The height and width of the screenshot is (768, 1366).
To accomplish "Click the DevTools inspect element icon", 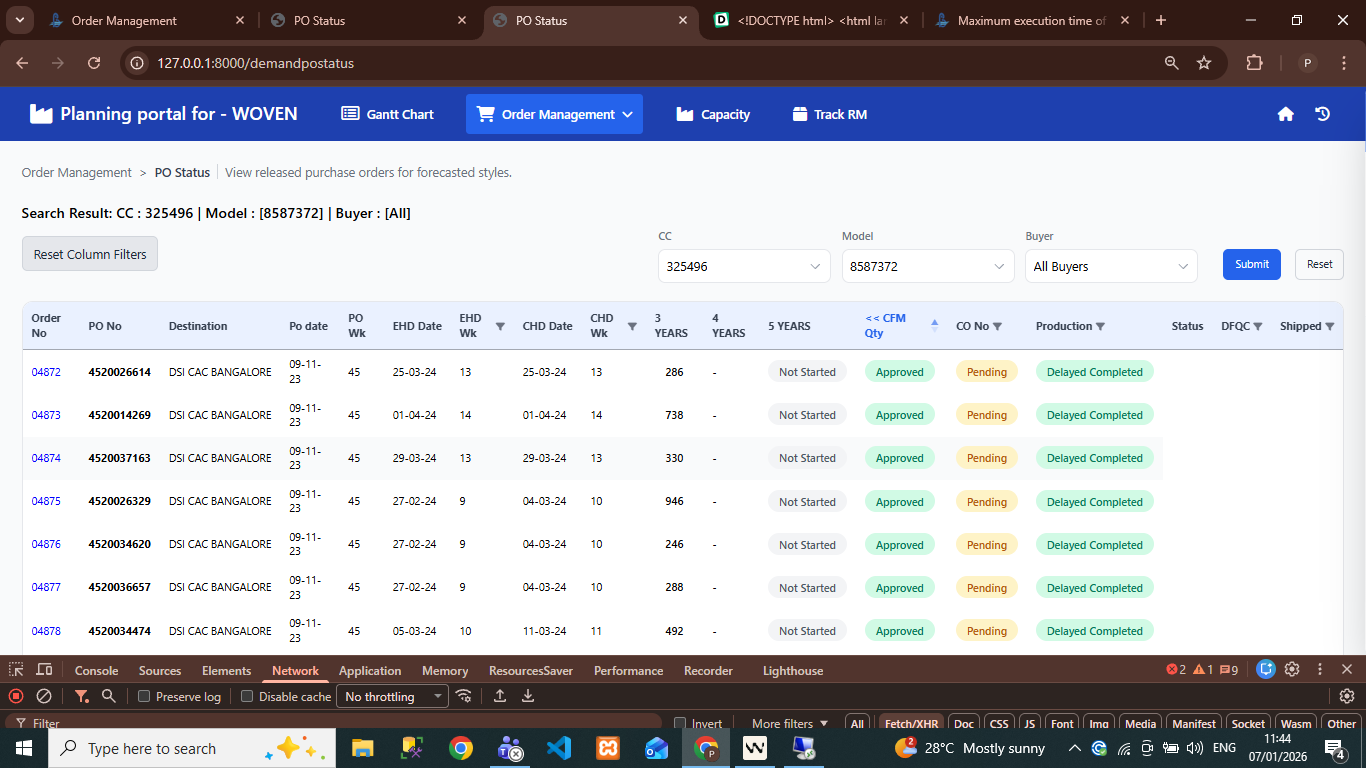I will 16,670.
